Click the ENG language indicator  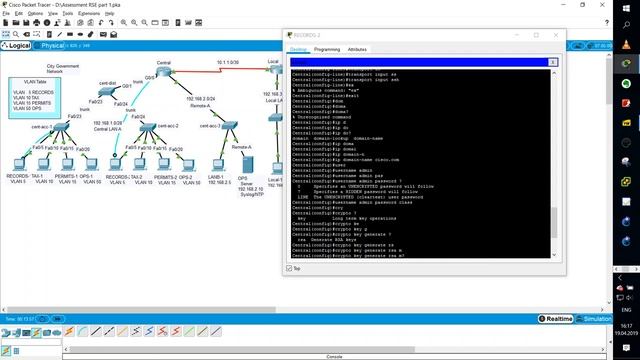click(x=626, y=310)
